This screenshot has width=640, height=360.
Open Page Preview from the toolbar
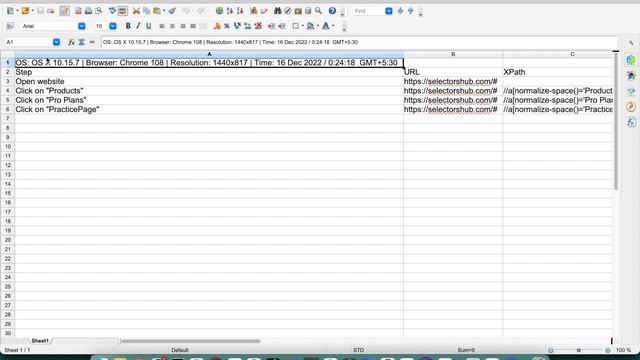(98, 11)
